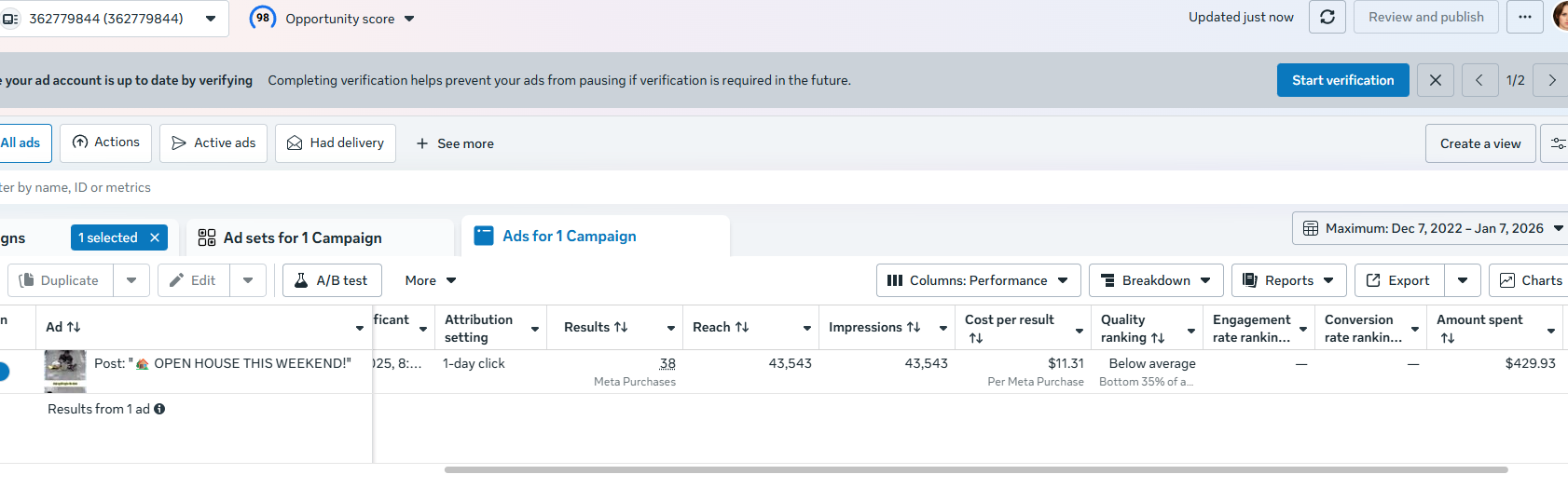Go to the previous banner notification arrow

point(1479,80)
